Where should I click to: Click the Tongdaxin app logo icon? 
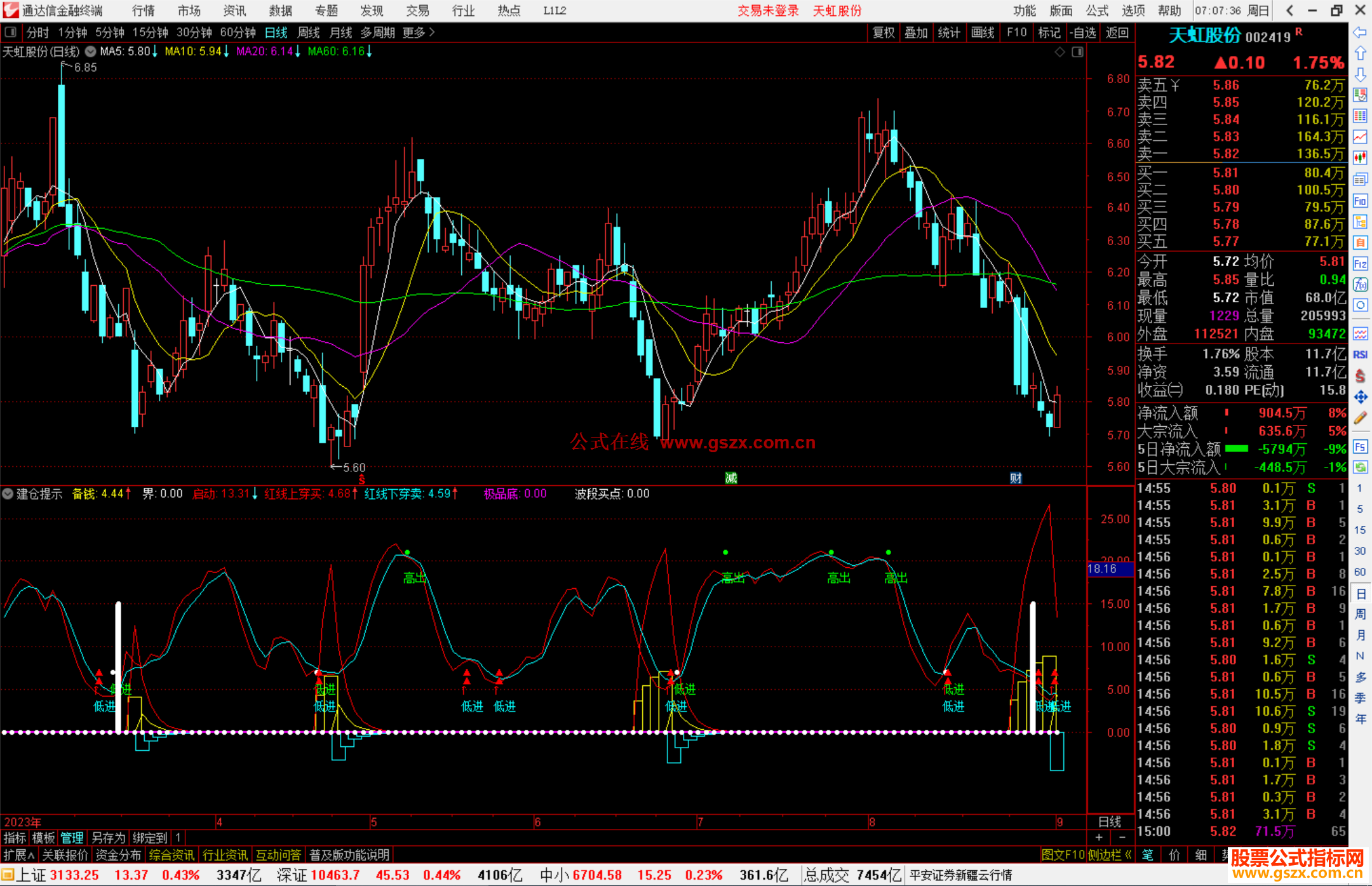(x=10, y=10)
